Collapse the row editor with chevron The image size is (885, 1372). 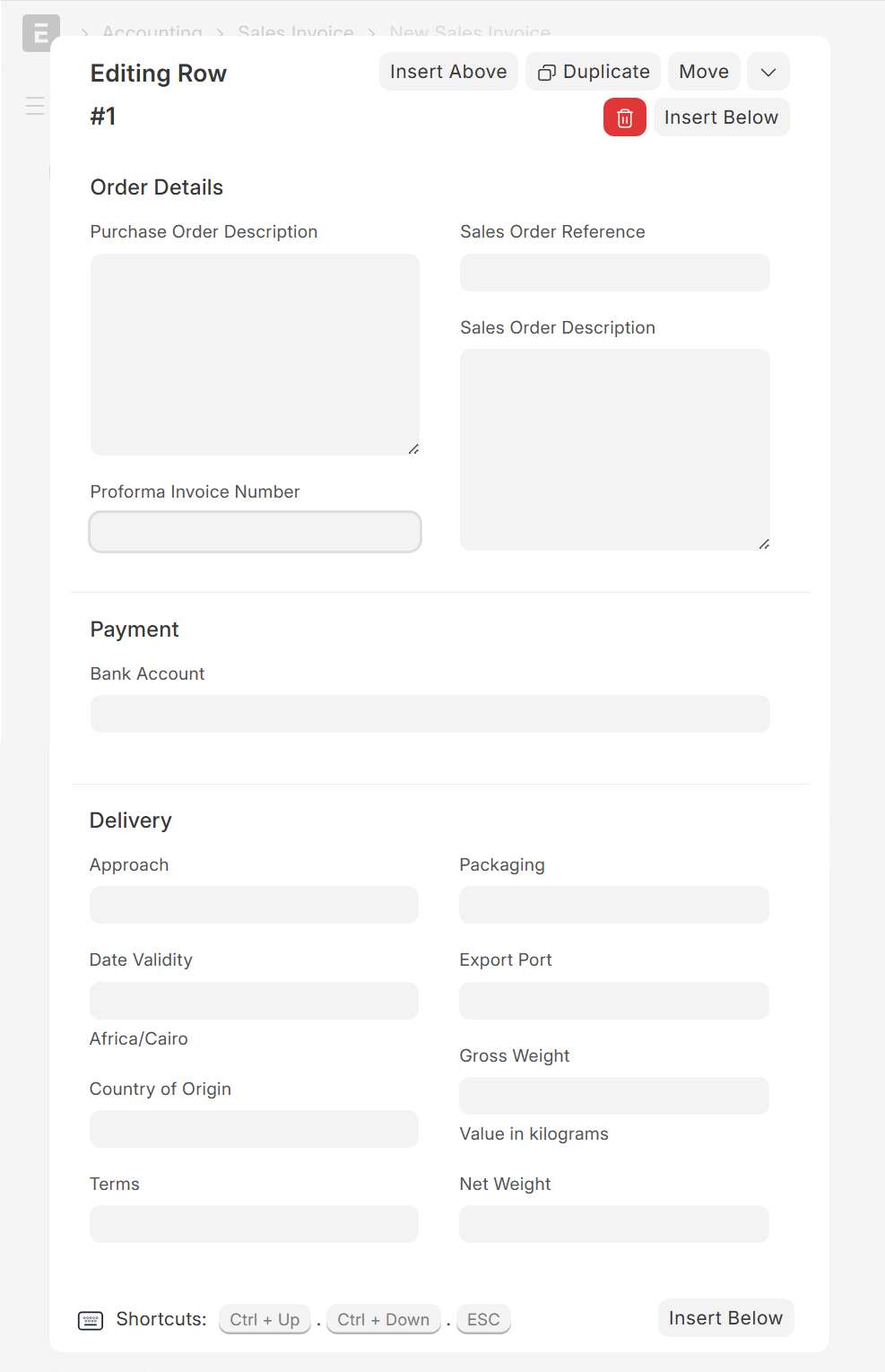(768, 72)
